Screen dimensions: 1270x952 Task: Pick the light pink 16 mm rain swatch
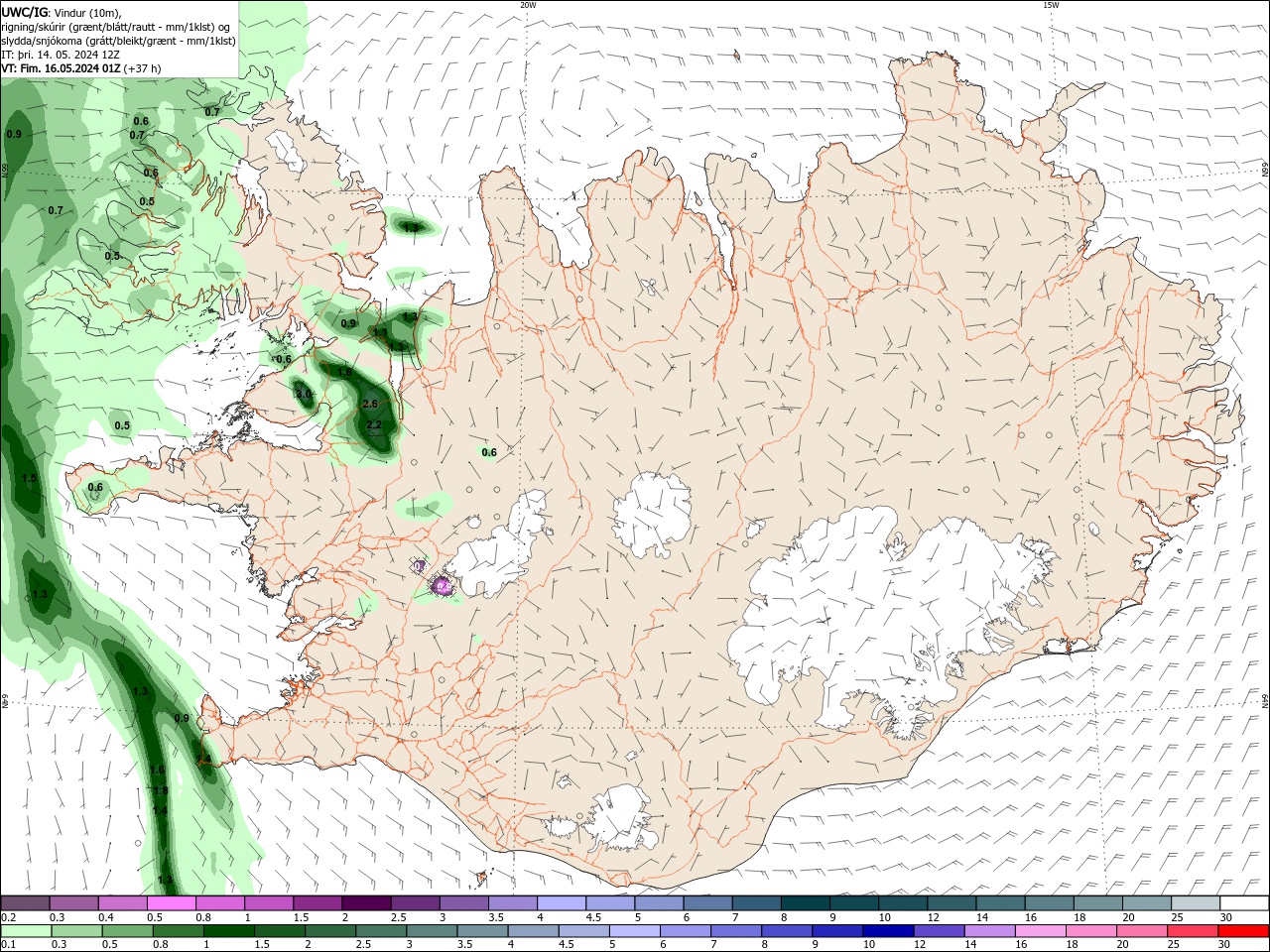(1040, 931)
